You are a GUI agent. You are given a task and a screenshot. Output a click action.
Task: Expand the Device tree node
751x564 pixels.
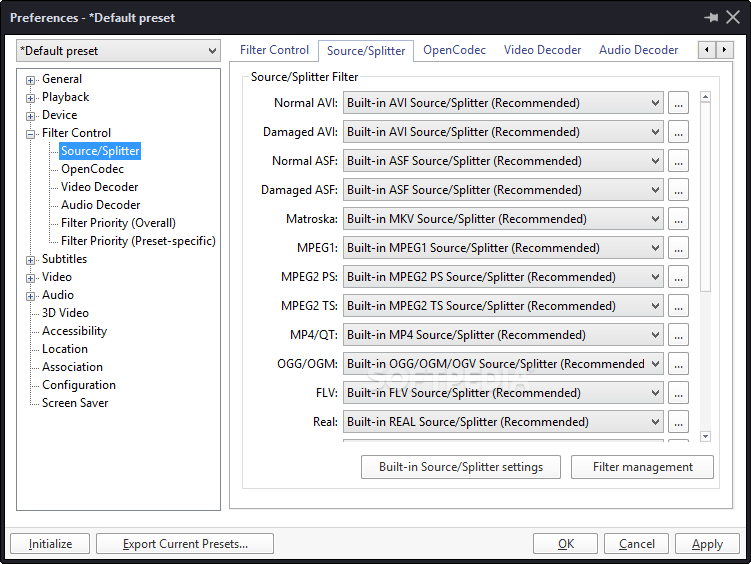coord(31,116)
